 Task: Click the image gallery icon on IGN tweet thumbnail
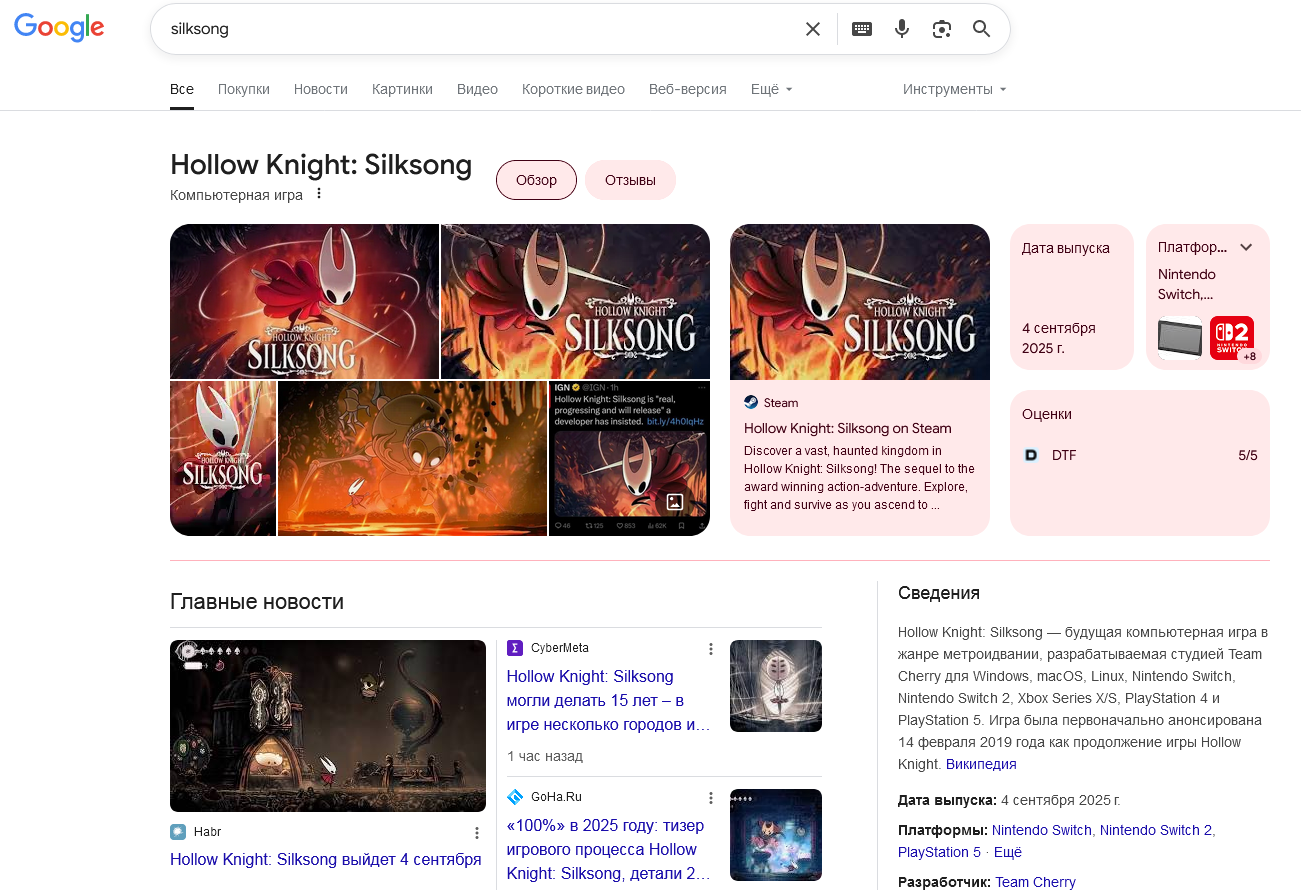[x=675, y=502]
